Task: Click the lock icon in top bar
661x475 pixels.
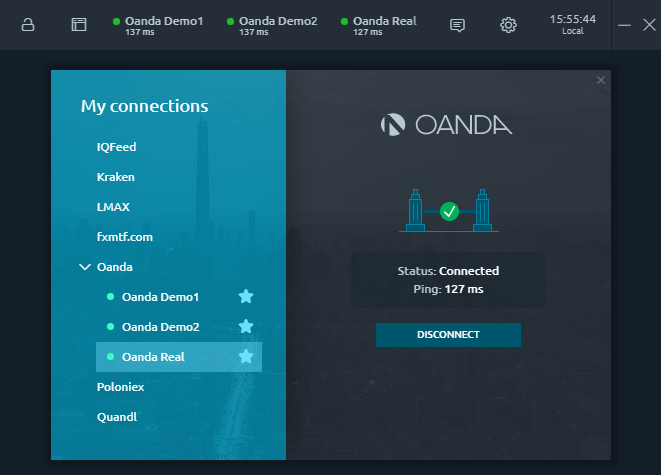Action: tap(28, 25)
